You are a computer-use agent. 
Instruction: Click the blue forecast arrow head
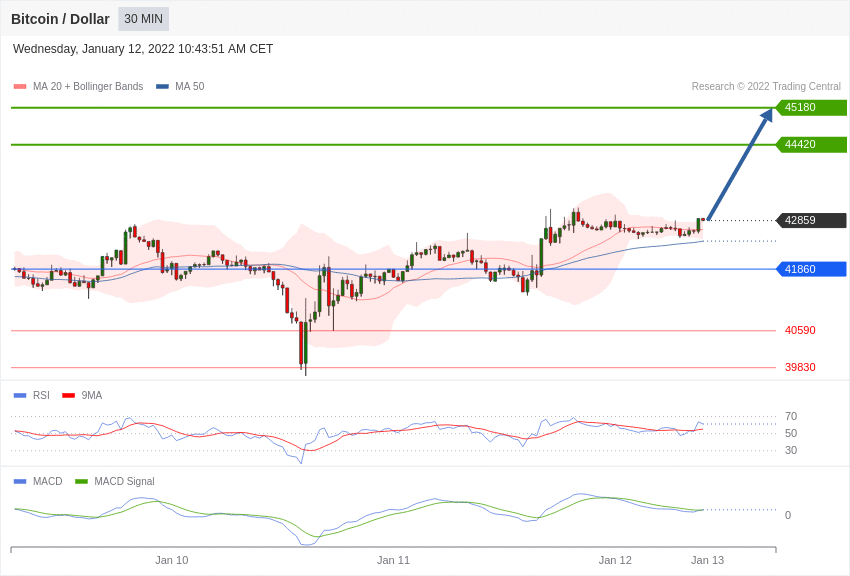click(767, 115)
